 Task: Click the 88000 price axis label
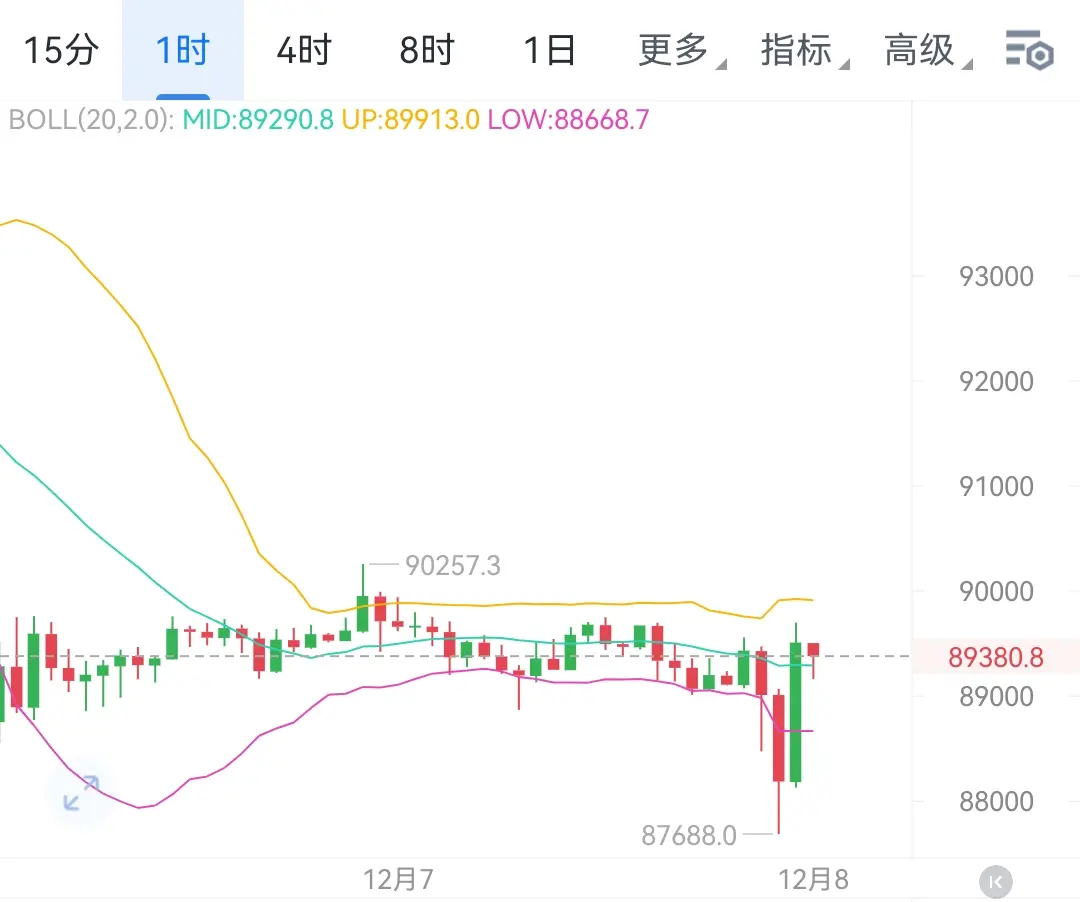coord(996,801)
